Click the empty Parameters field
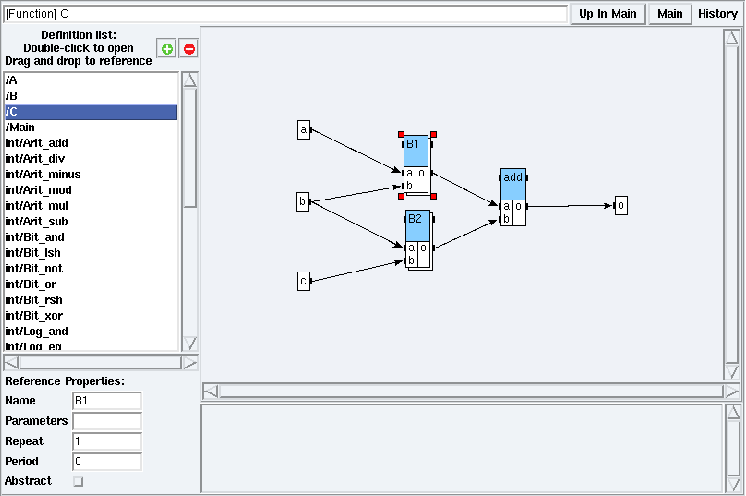This screenshot has width=746, height=496. point(107,421)
